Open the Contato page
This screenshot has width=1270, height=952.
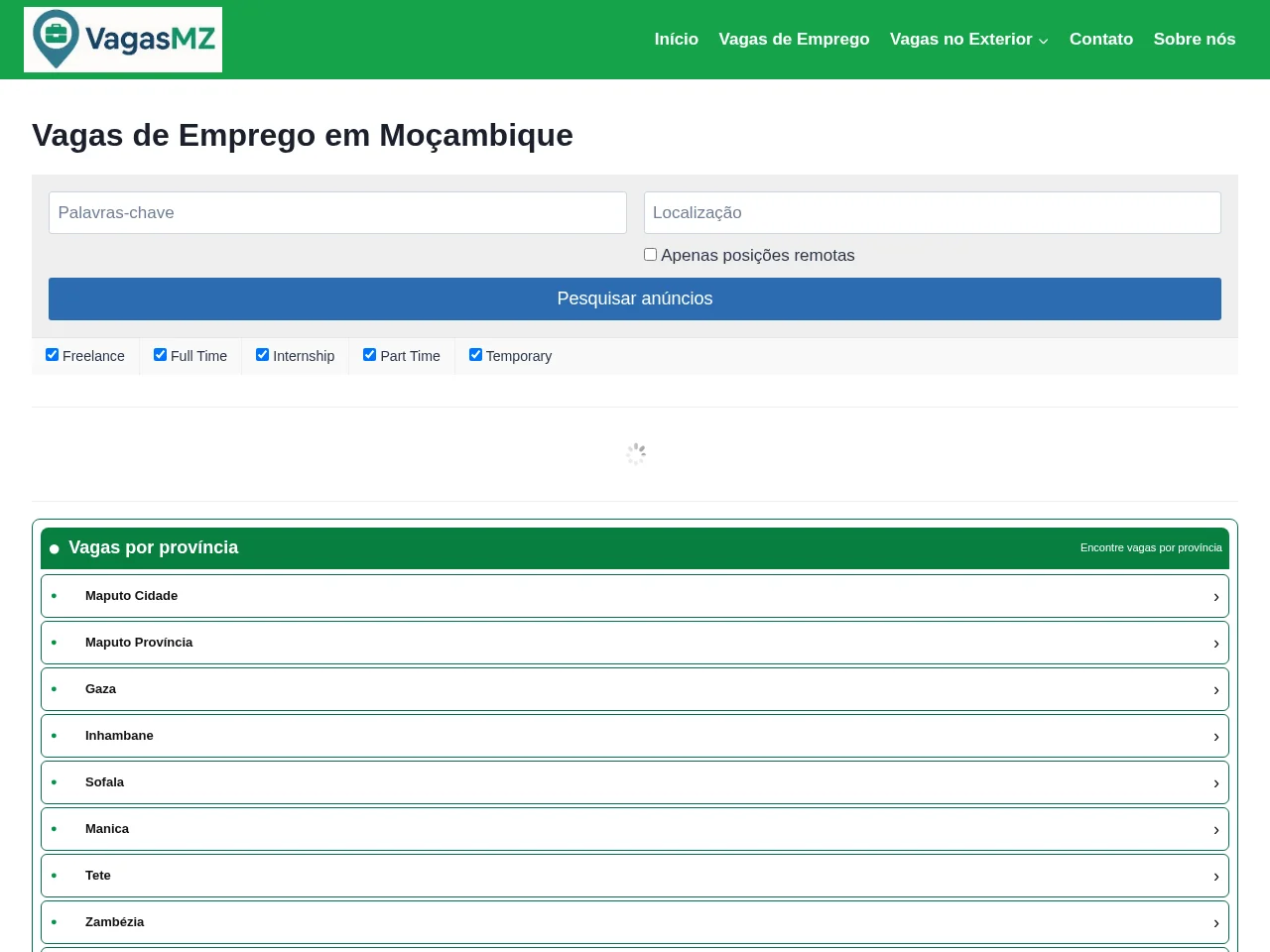tap(1101, 40)
